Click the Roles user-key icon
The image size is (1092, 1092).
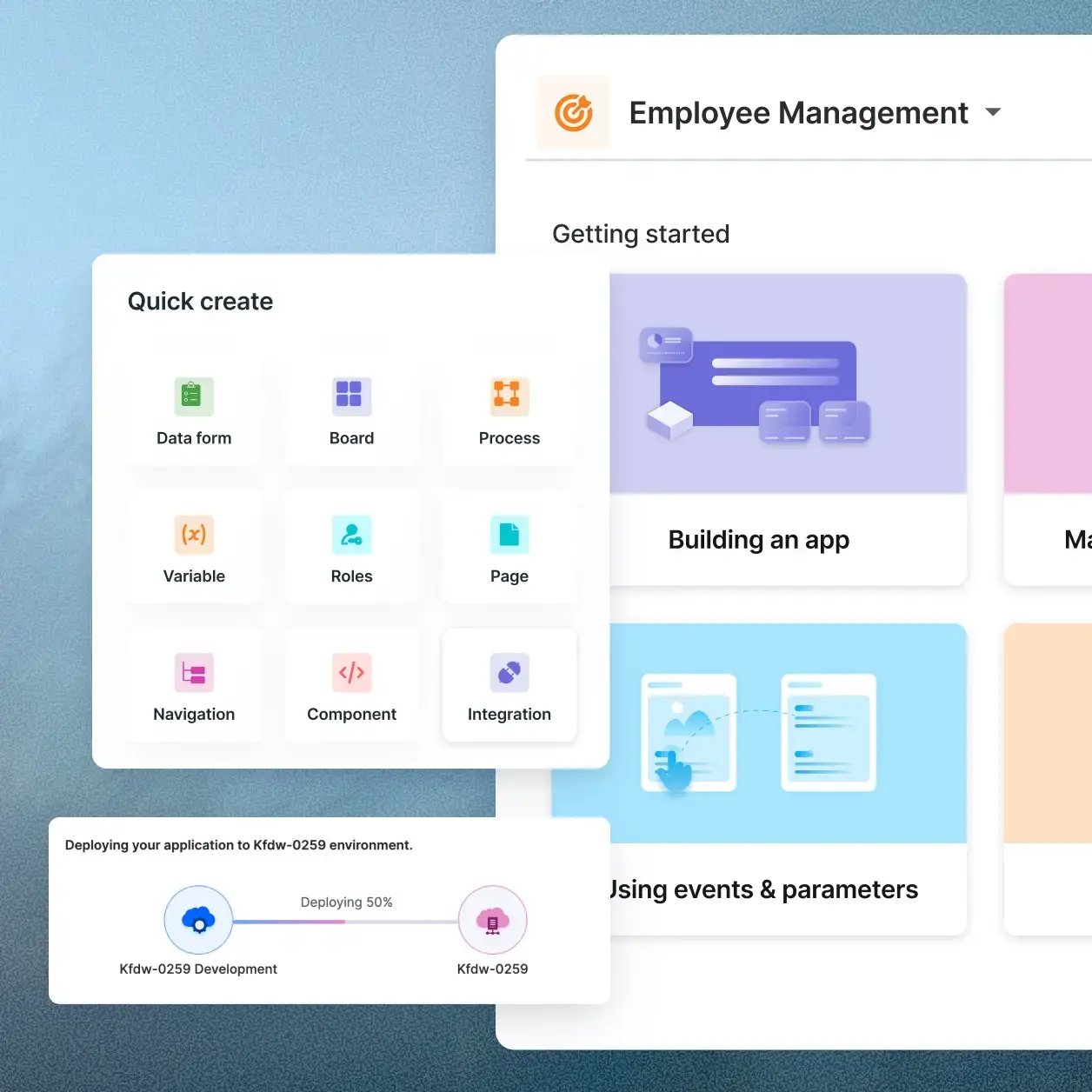point(351,534)
